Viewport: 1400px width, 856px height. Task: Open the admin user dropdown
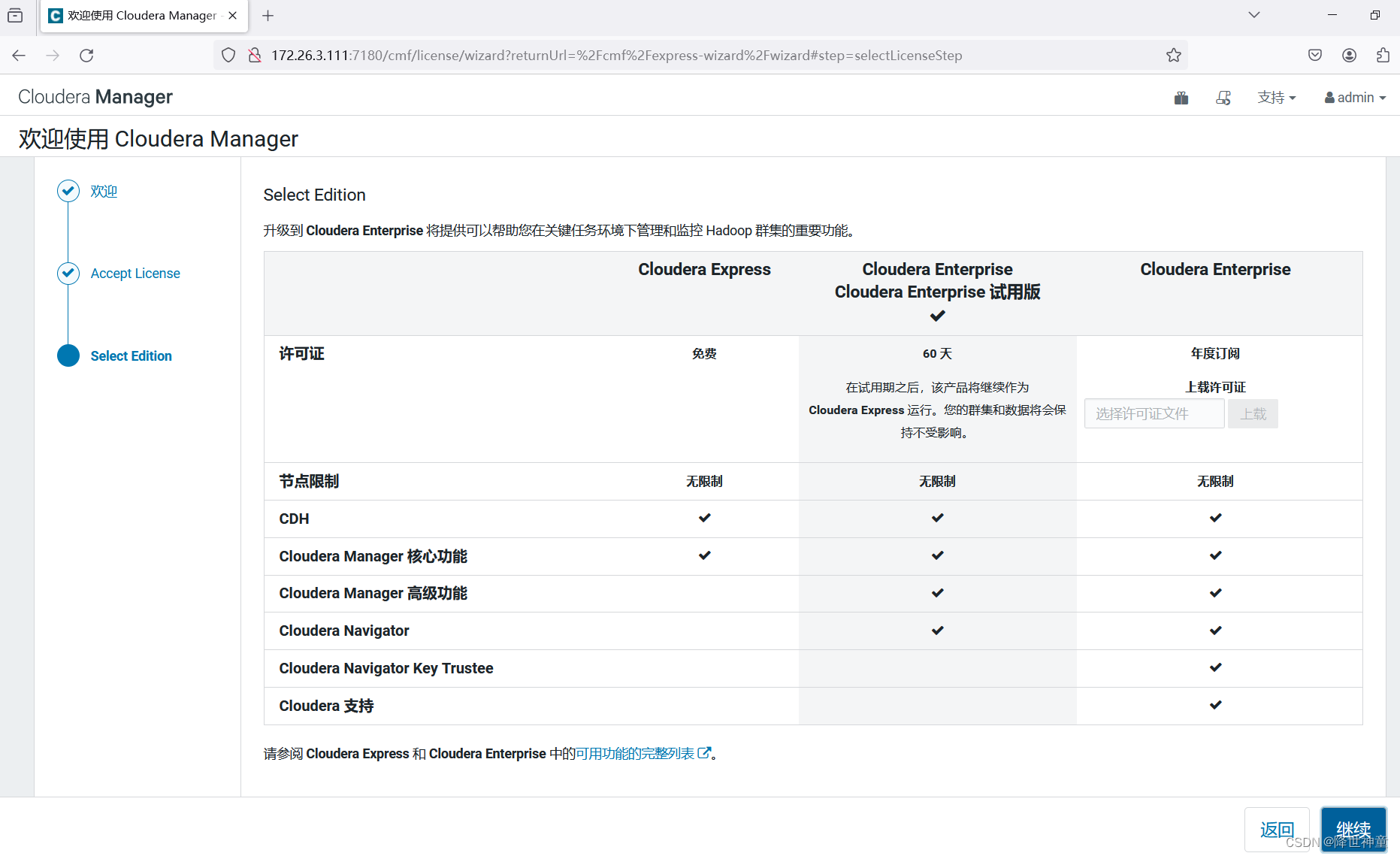click(1356, 98)
